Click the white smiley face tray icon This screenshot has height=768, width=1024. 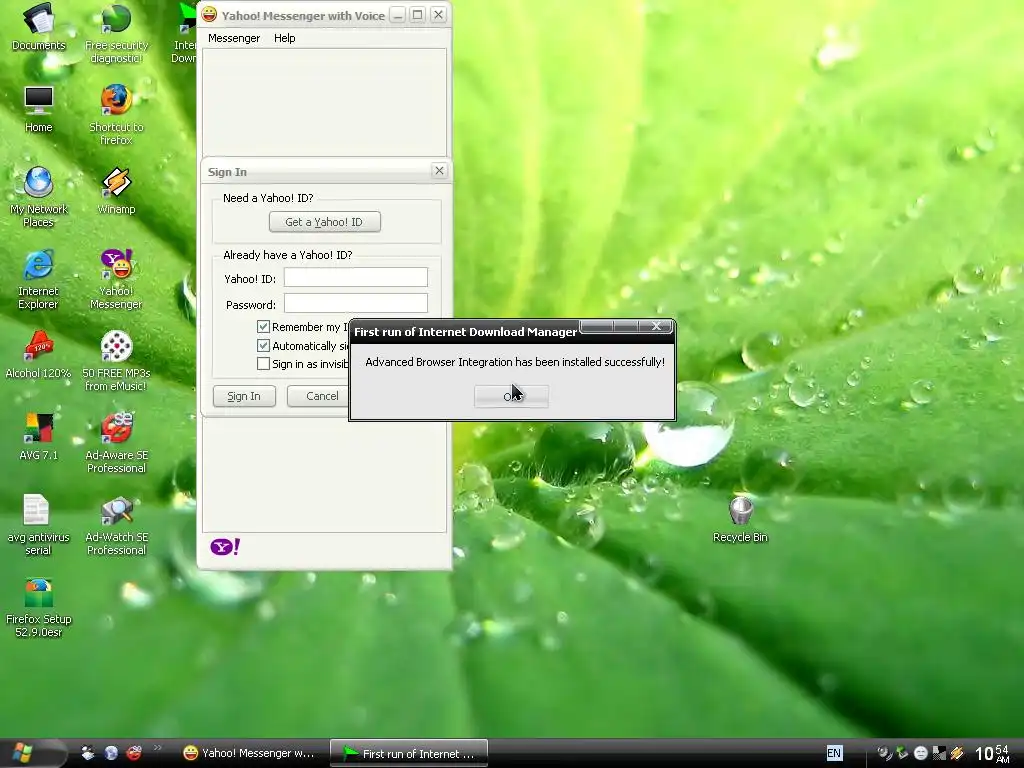921,754
